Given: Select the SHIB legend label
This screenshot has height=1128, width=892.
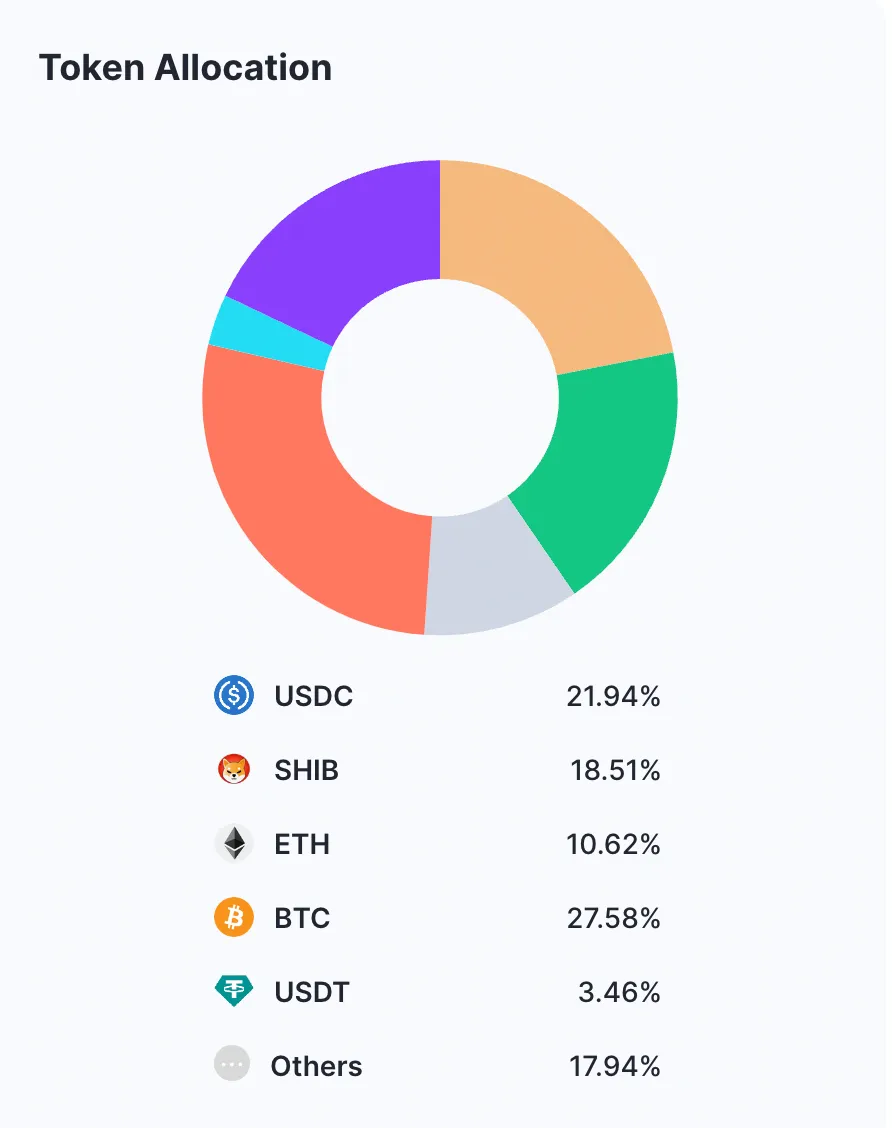Looking at the screenshot, I should click(306, 770).
